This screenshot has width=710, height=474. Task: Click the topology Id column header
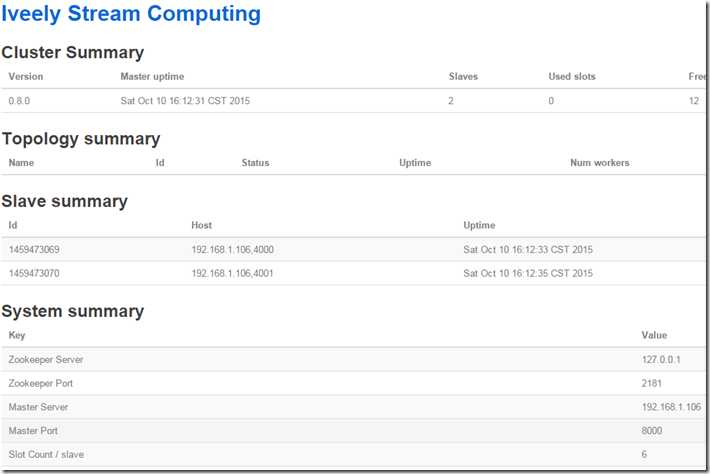tap(160, 163)
